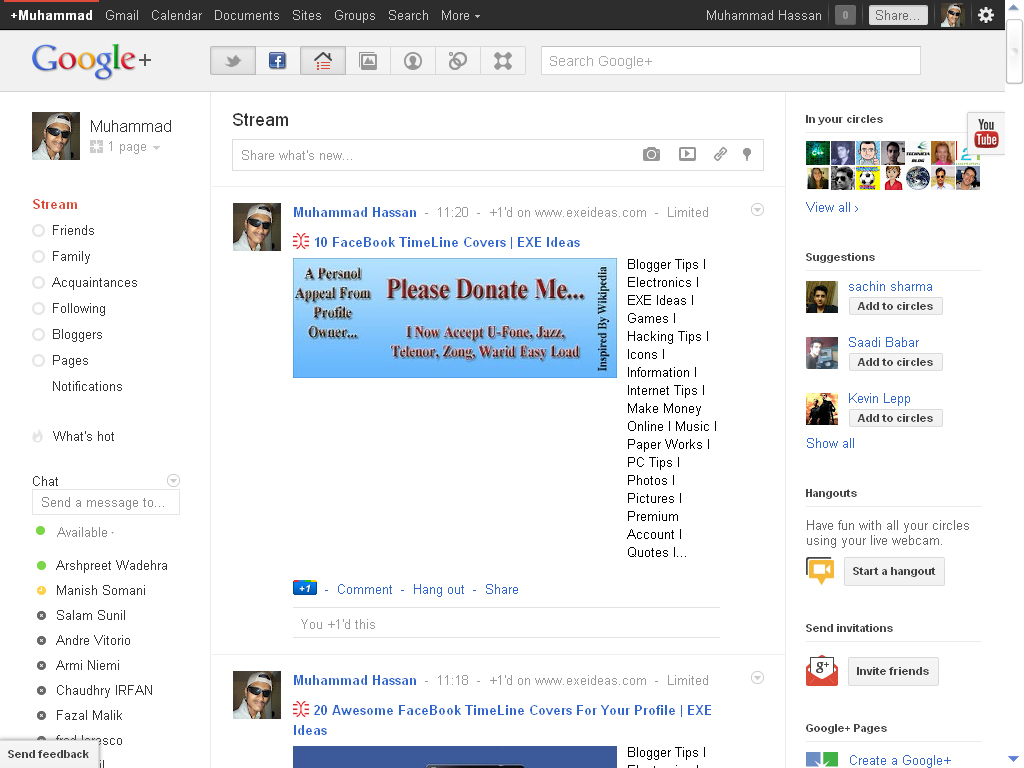
Task: Click the Share... button in top bar
Action: 898,15
